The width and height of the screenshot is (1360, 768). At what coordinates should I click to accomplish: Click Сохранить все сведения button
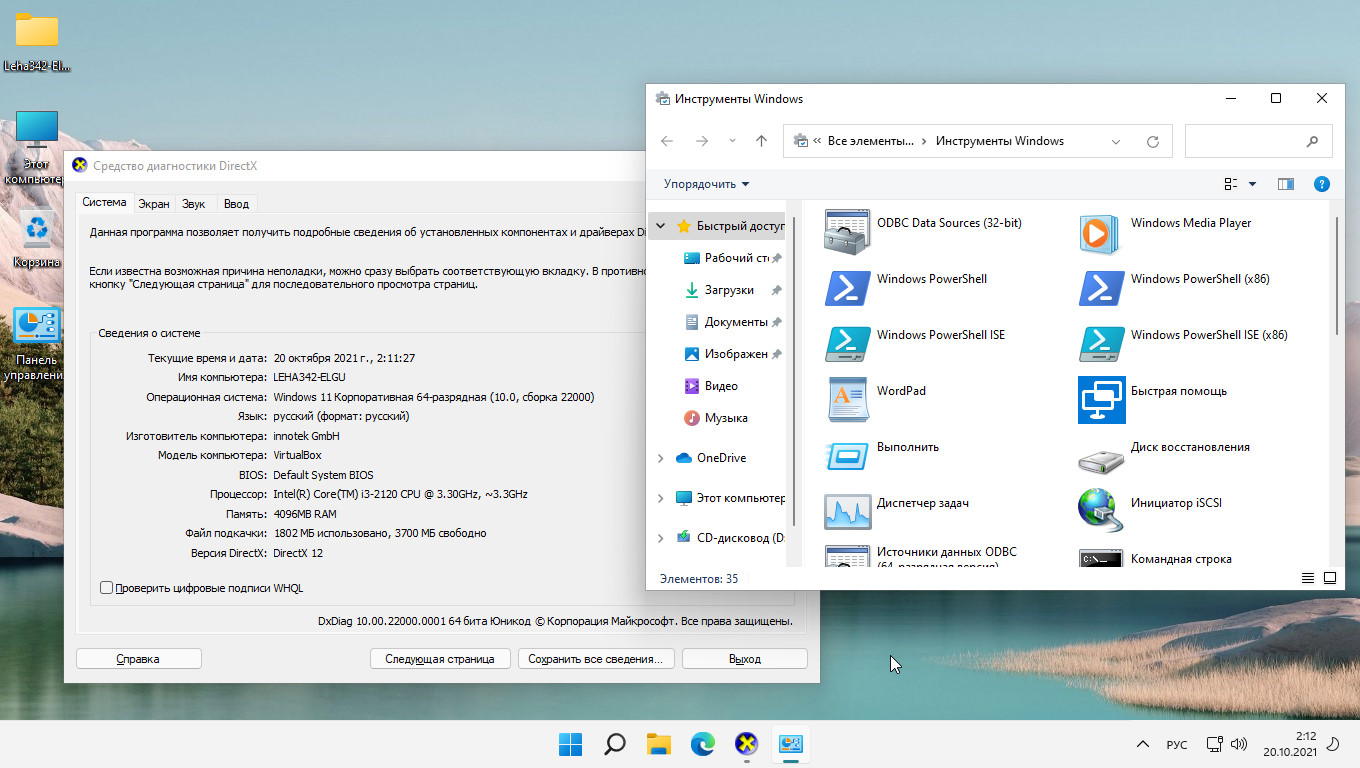point(595,659)
